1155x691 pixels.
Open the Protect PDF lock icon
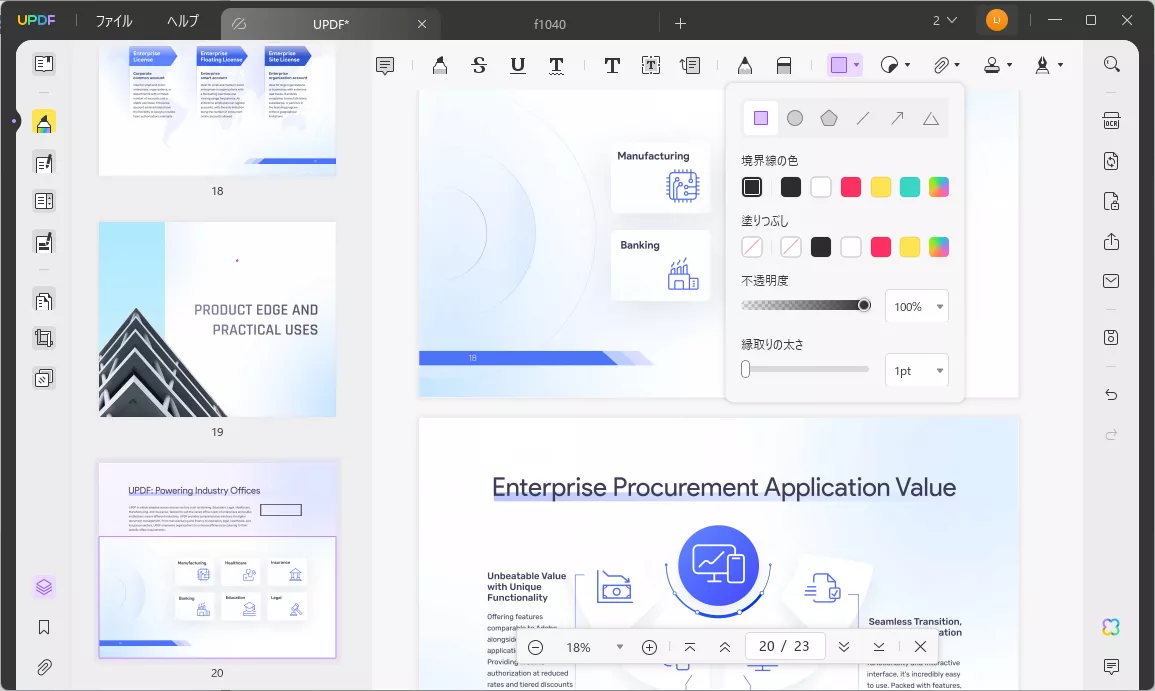point(1112,200)
